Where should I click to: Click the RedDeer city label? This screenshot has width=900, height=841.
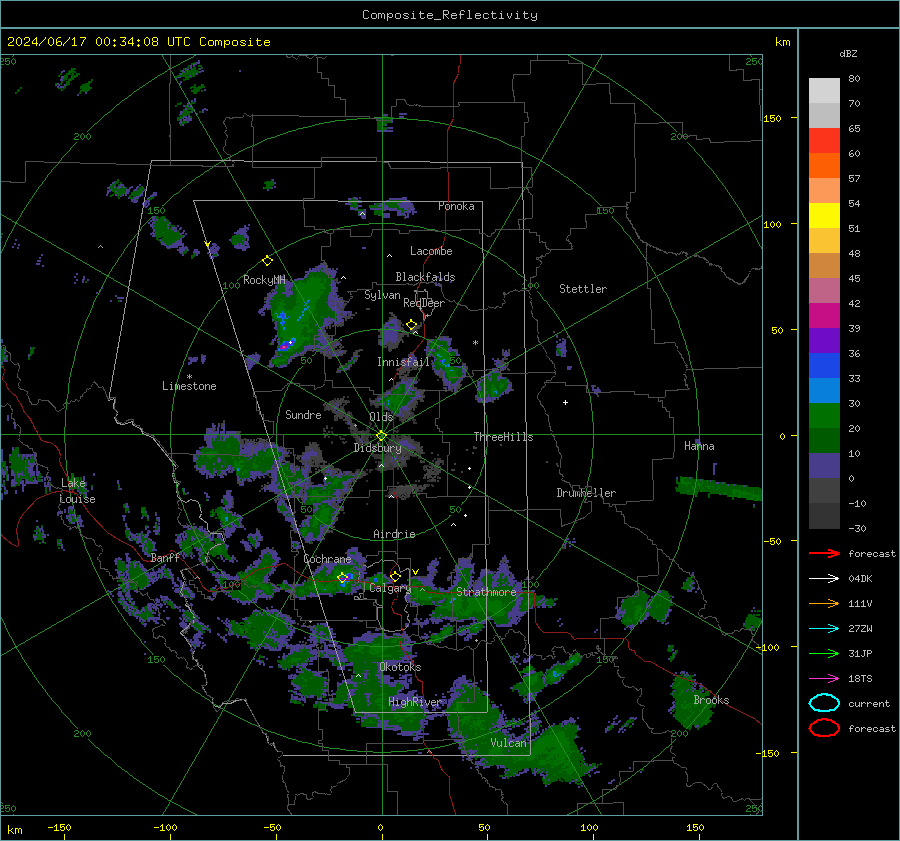tap(424, 303)
